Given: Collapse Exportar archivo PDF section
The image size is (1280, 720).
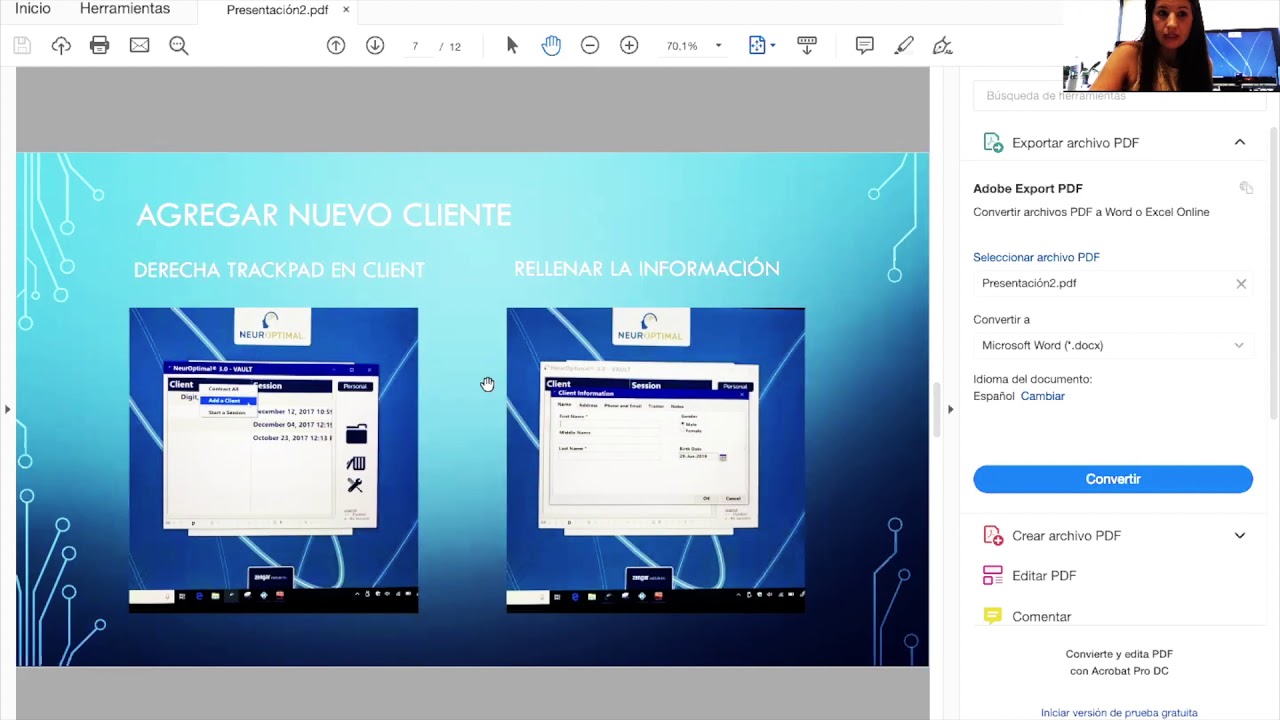Looking at the screenshot, I should 1239,142.
